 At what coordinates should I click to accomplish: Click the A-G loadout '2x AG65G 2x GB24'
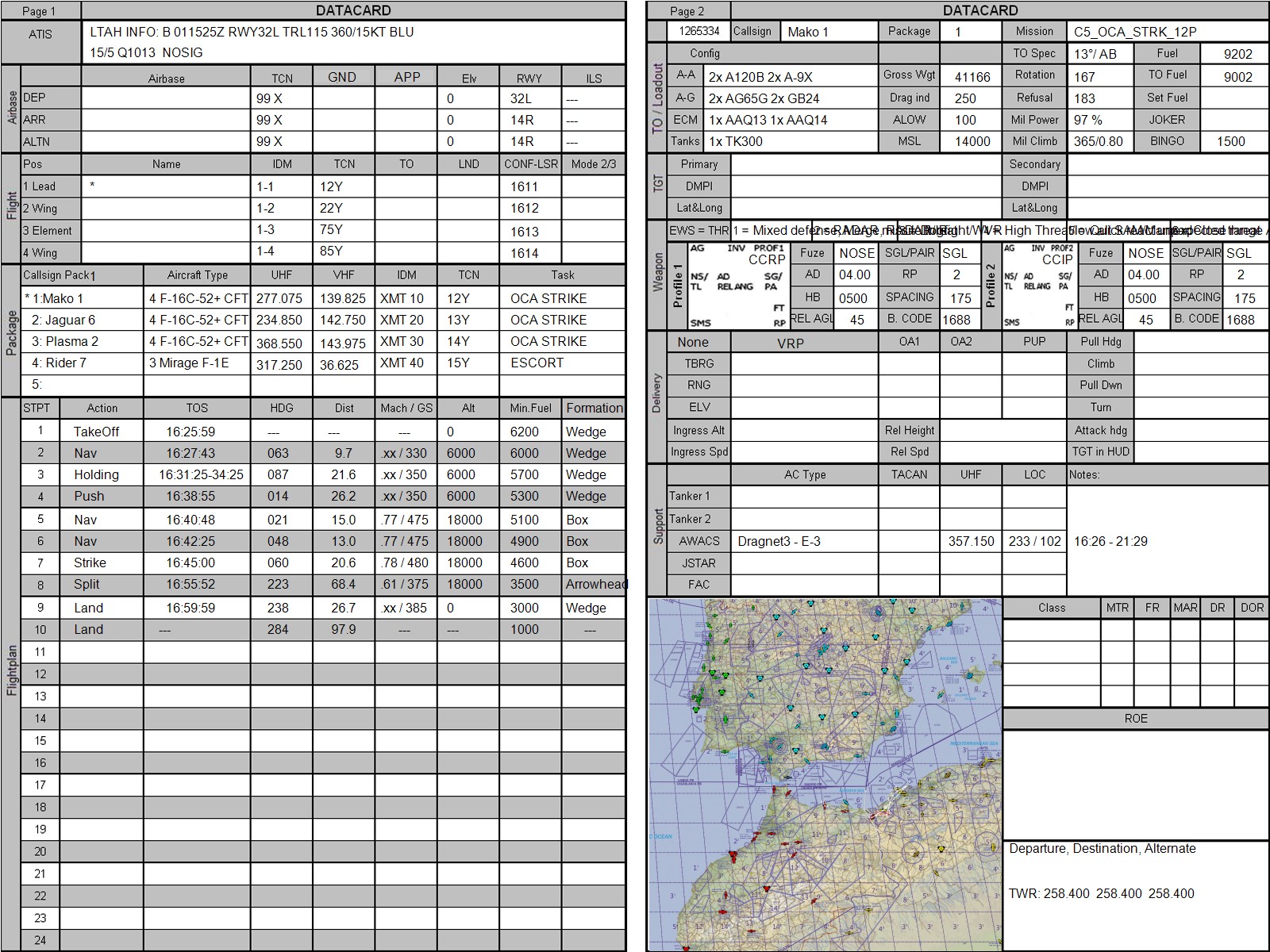point(764,99)
